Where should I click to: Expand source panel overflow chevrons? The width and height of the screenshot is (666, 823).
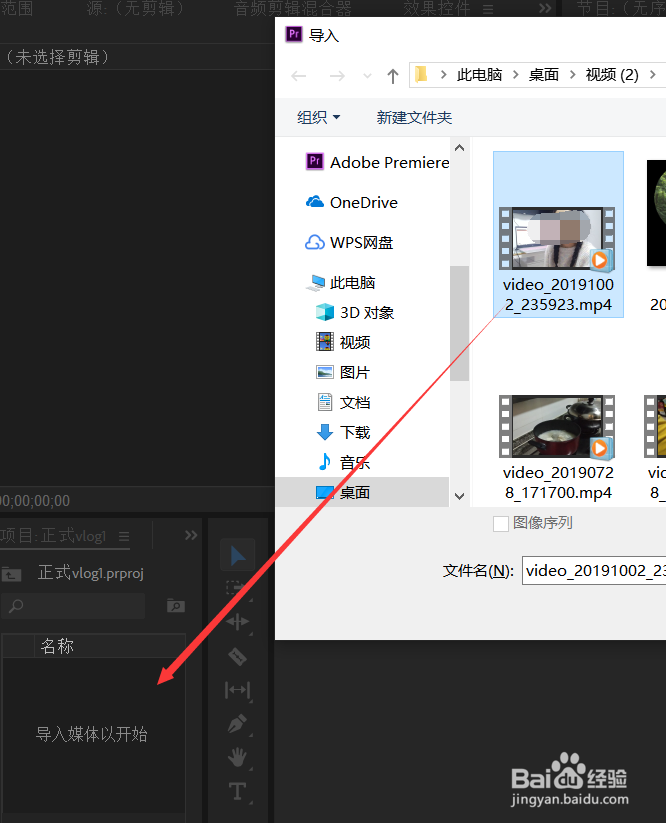pos(545,8)
